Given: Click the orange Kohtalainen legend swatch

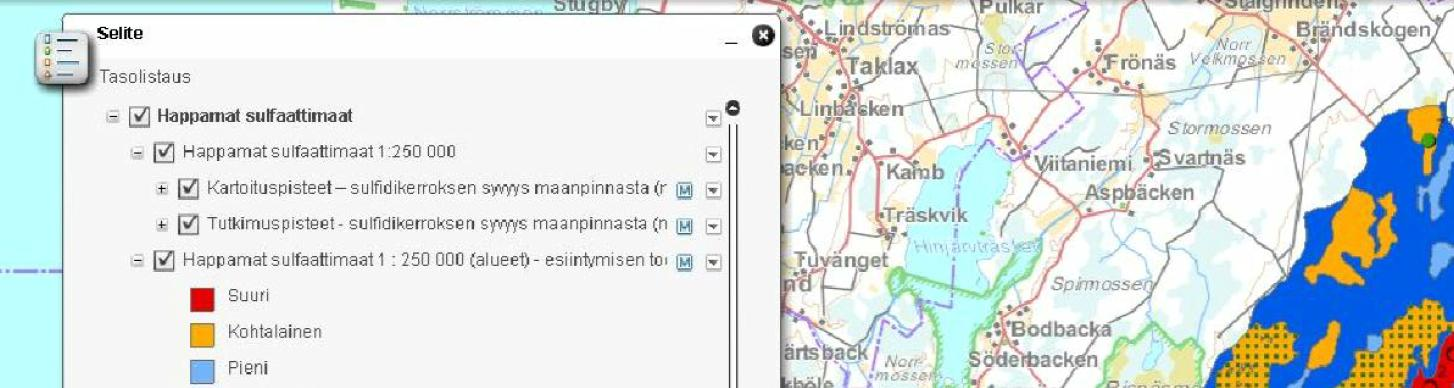Looking at the screenshot, I should click(203, 334).
